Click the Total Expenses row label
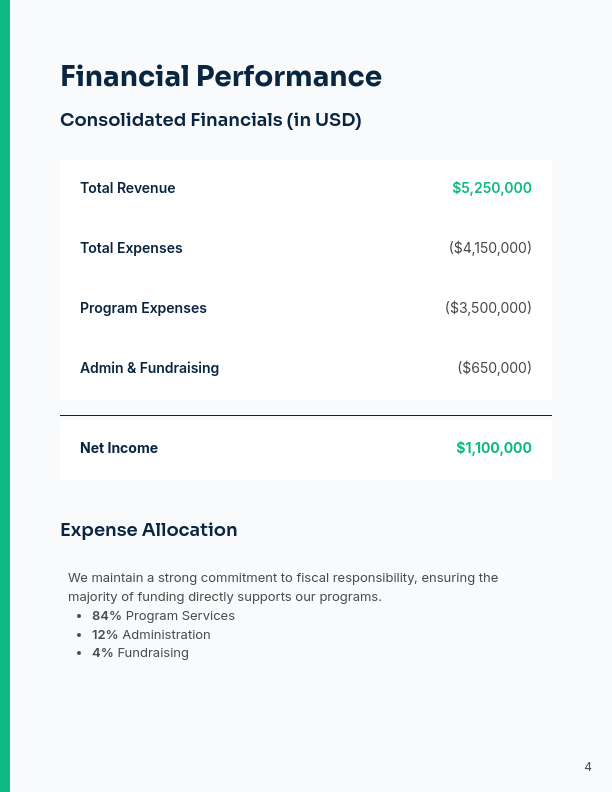 (x=131, y=248)
